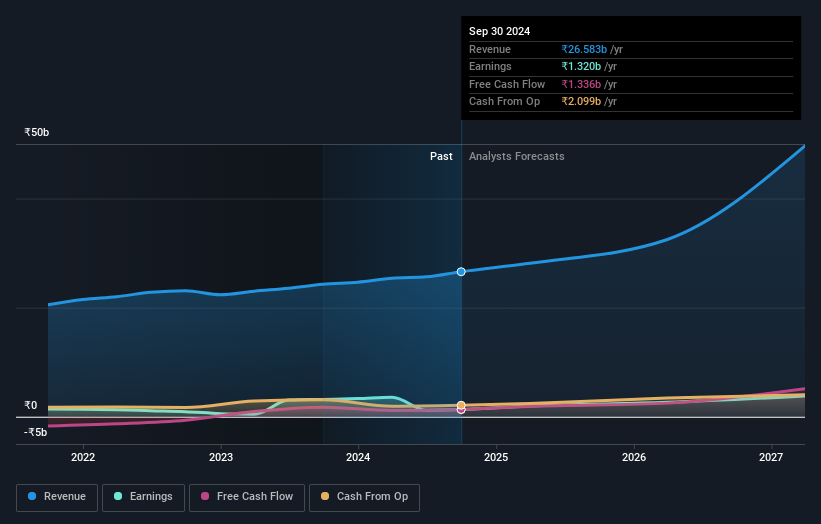Click the 'Earnings' row label in tooltip
Image resolution: width=821 pixels, height=524 pixels.
pyautogui.click(x=490, y=66)
